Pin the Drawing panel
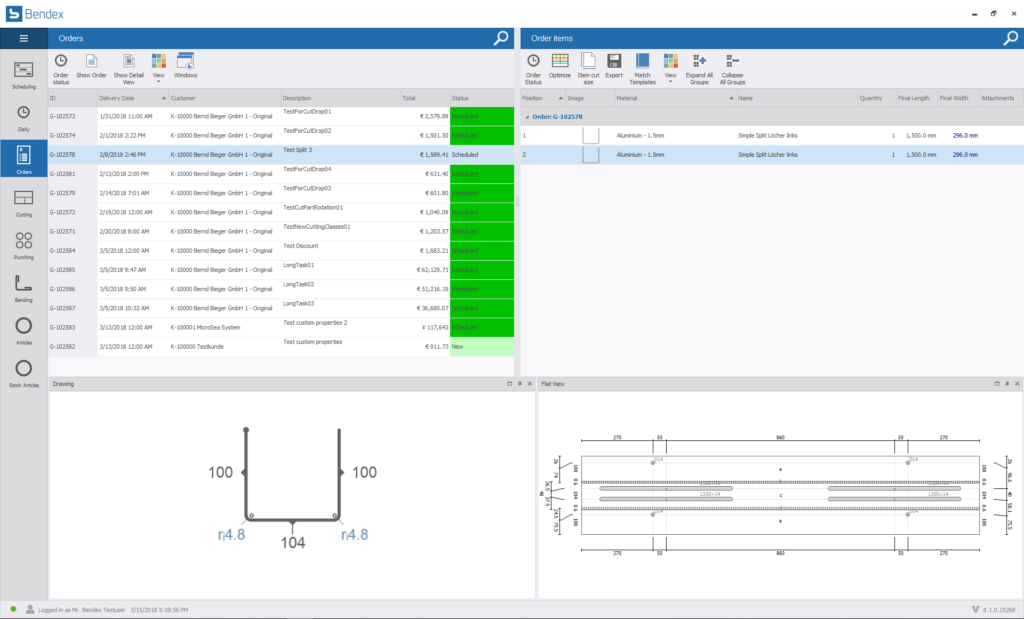The image size is (1024, 619). 519,384
